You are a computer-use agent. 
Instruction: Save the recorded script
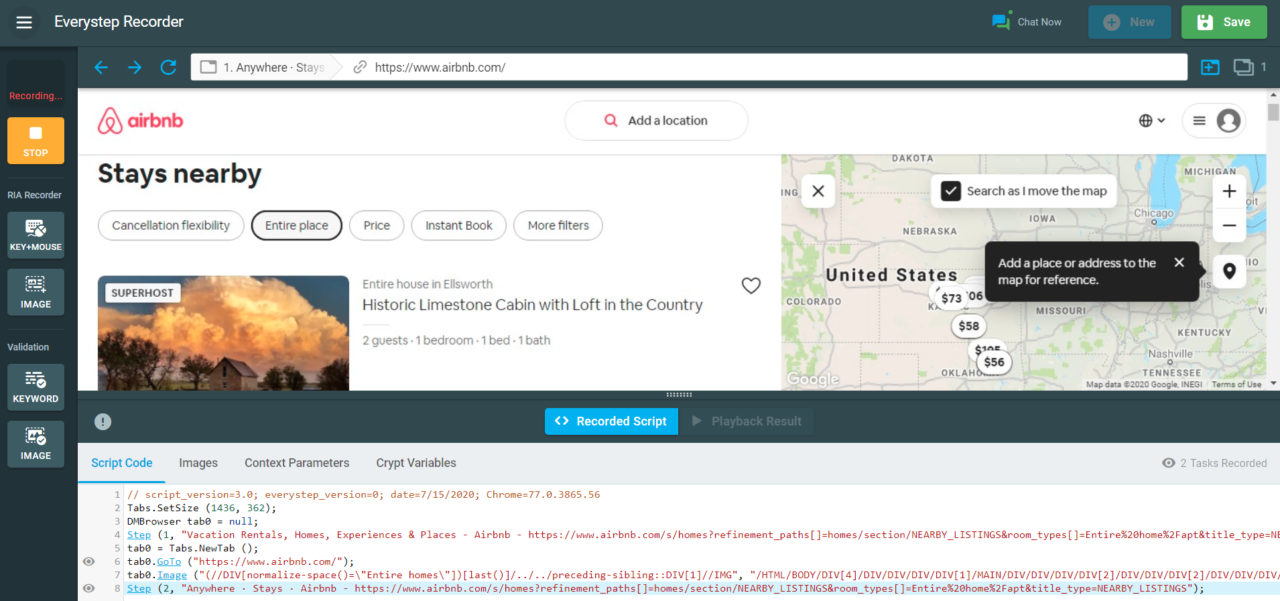1224,21
